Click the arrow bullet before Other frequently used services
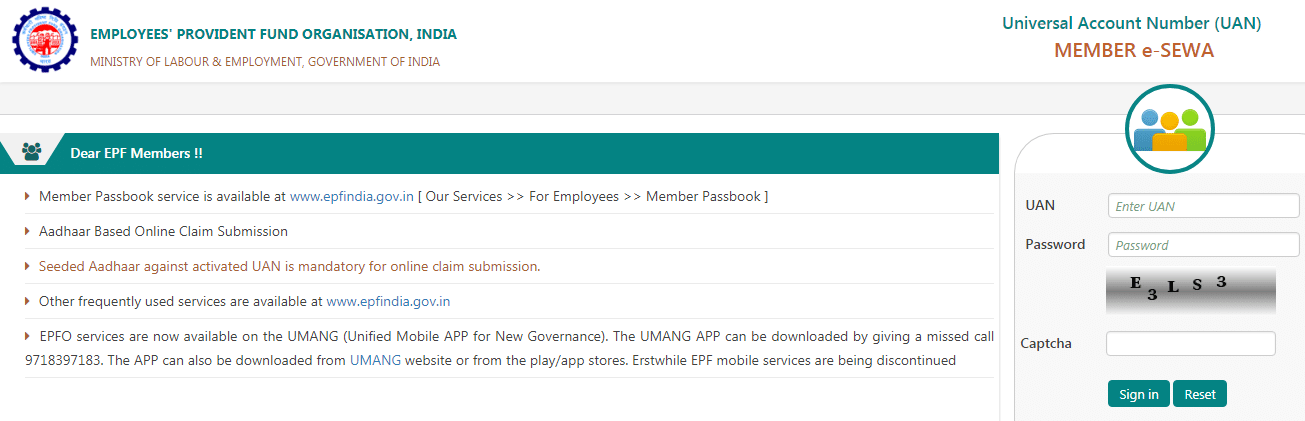 28,301
